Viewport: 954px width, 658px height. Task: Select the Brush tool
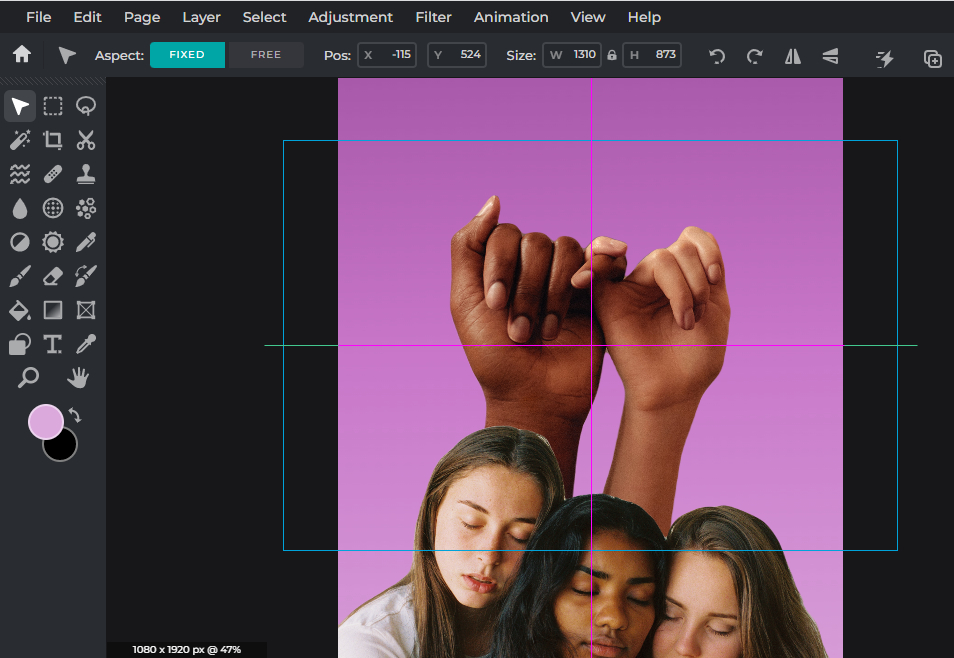(19, 276)
